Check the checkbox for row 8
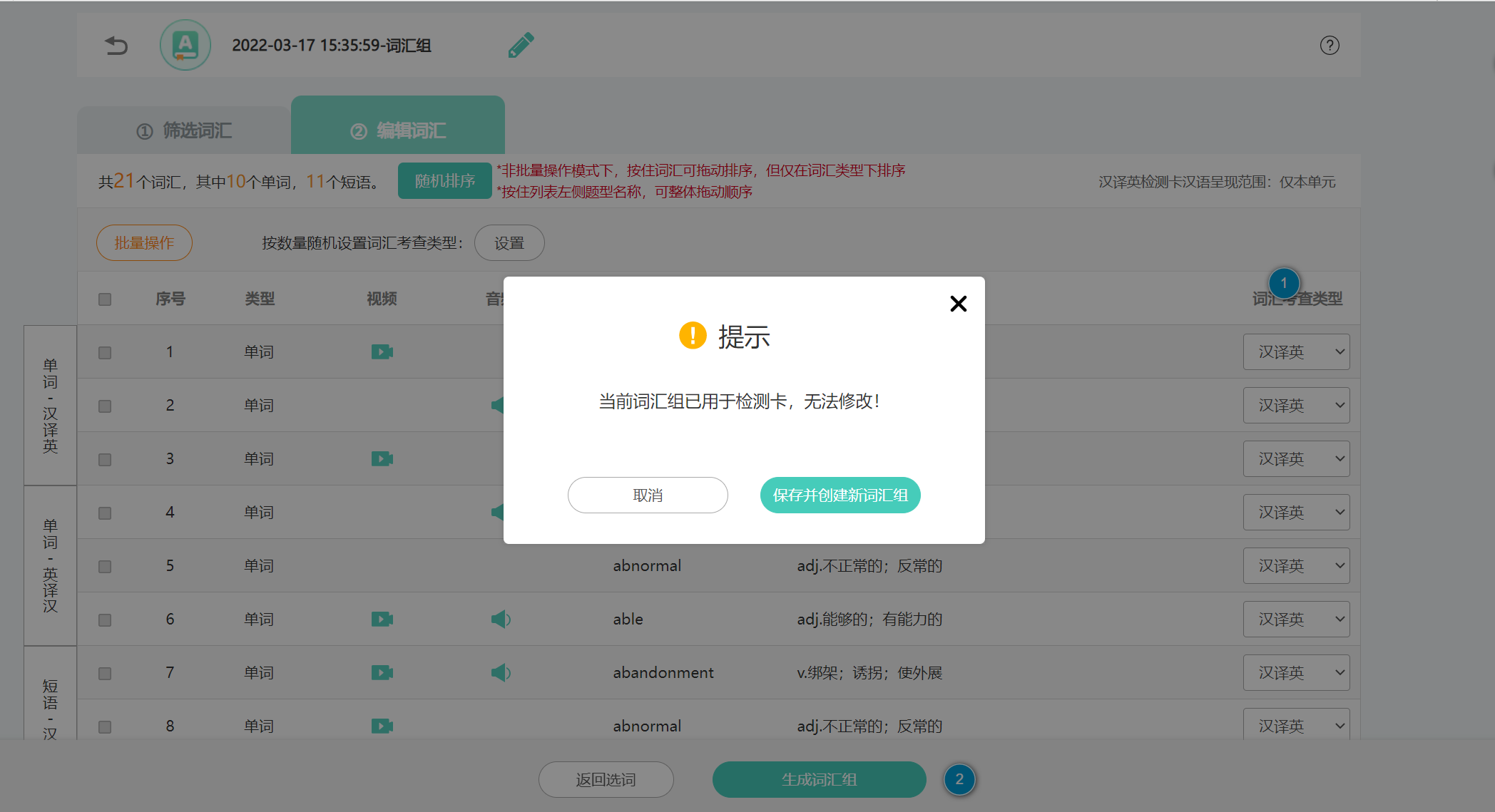The height and width of the screenshot is (812, 1495). click(105, 727)
